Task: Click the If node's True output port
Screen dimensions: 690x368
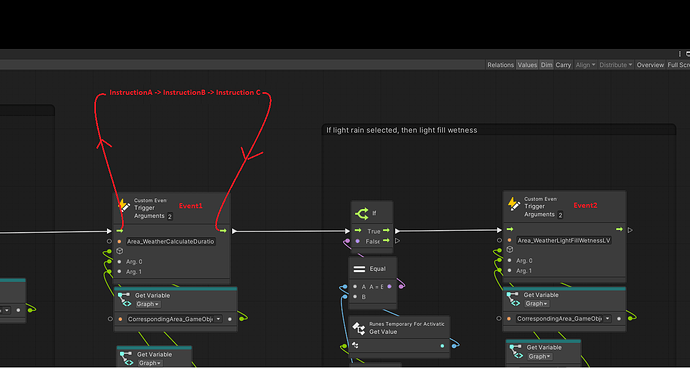Action: pyautogui.click(x=386, y=231)
